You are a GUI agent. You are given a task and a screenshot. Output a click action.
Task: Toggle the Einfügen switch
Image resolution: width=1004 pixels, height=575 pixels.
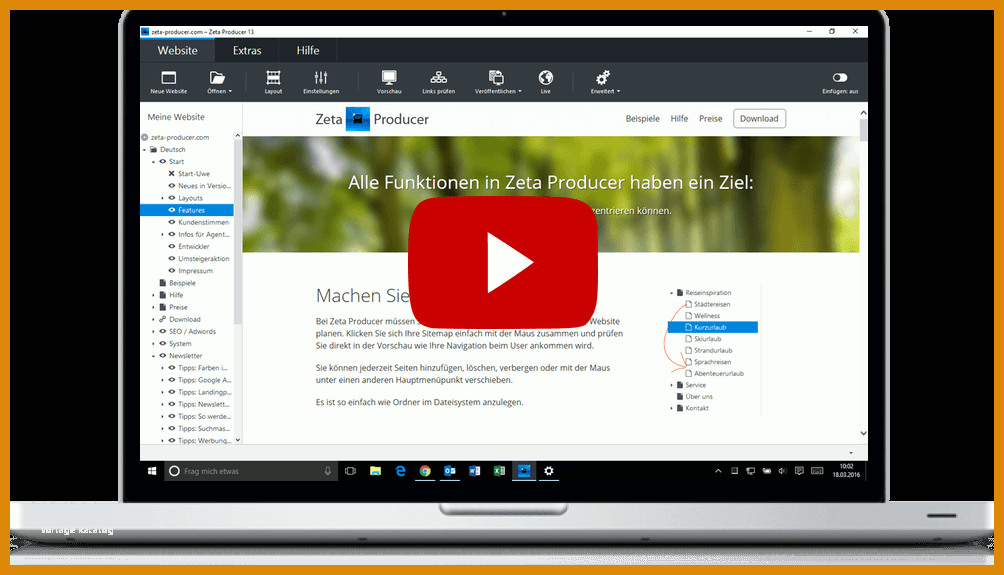point(840,77)
